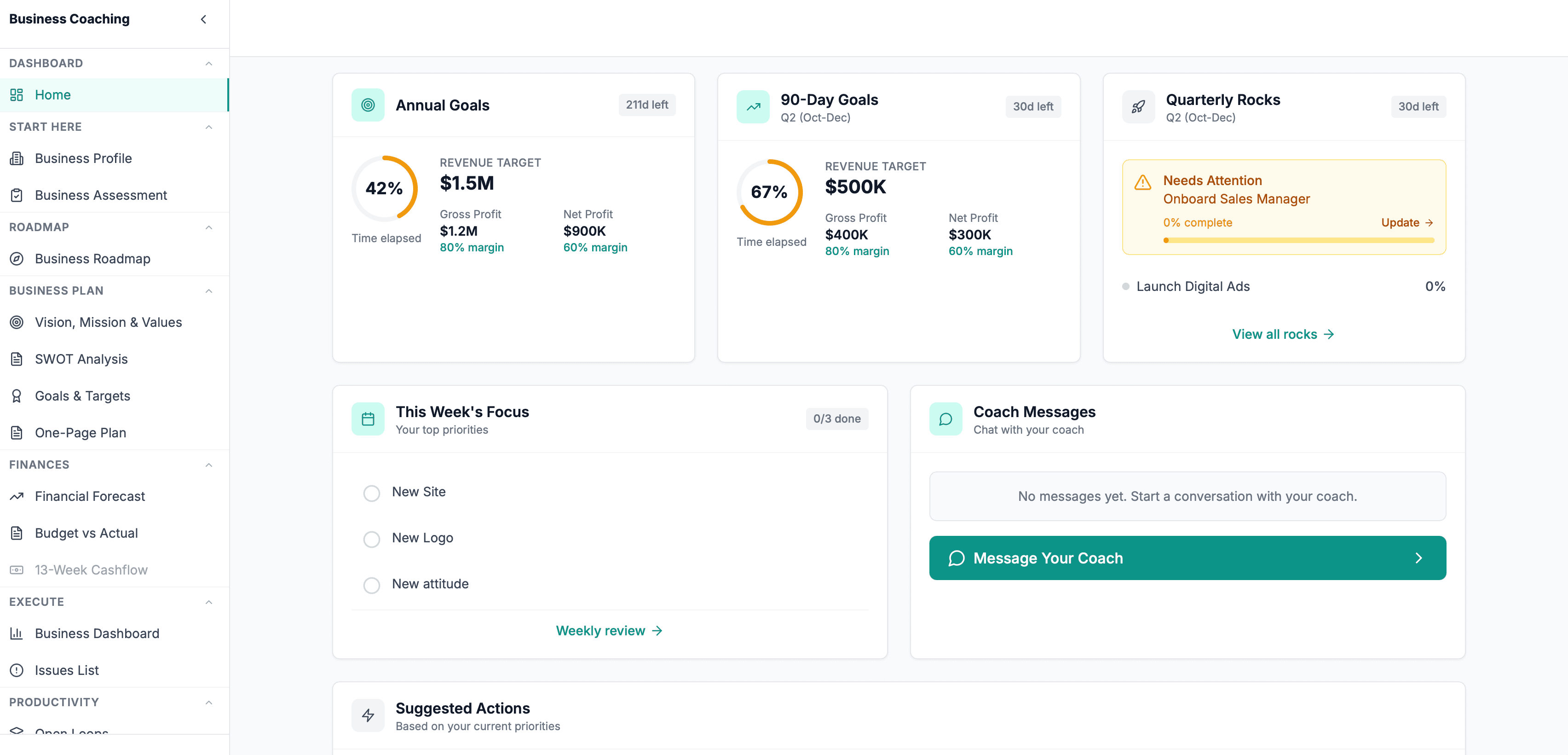Open View all rocks
This screenshot has width=1568, height=755.
pyautogui.click(x=1283, y=334)
